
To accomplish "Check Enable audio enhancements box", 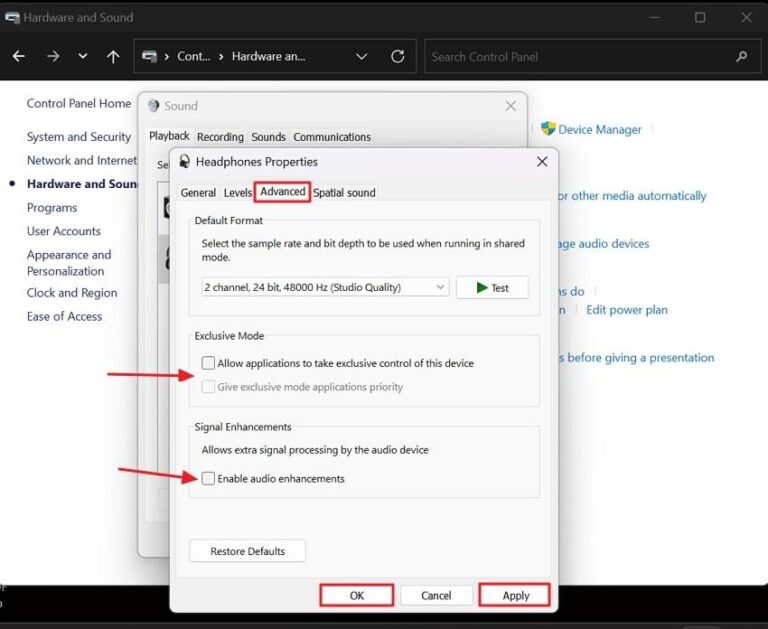I will click(x=208, y=479).
